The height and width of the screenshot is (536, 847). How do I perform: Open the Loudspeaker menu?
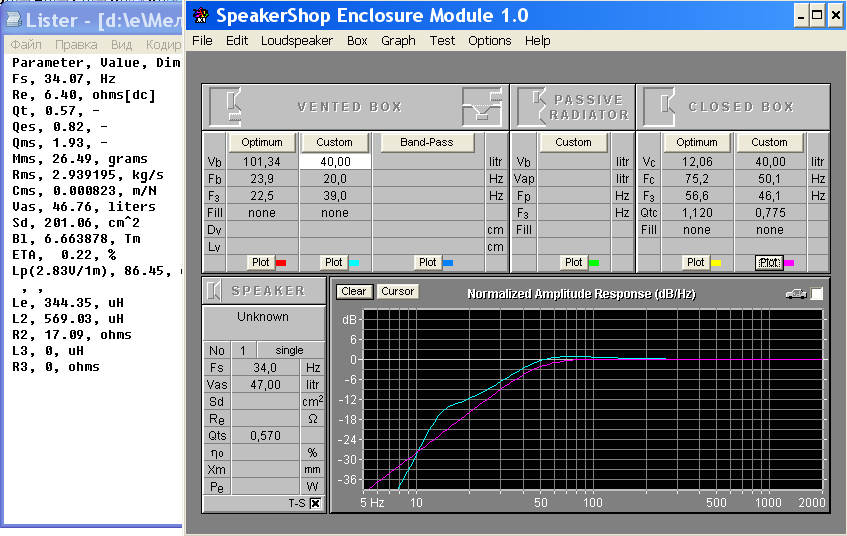297,41
